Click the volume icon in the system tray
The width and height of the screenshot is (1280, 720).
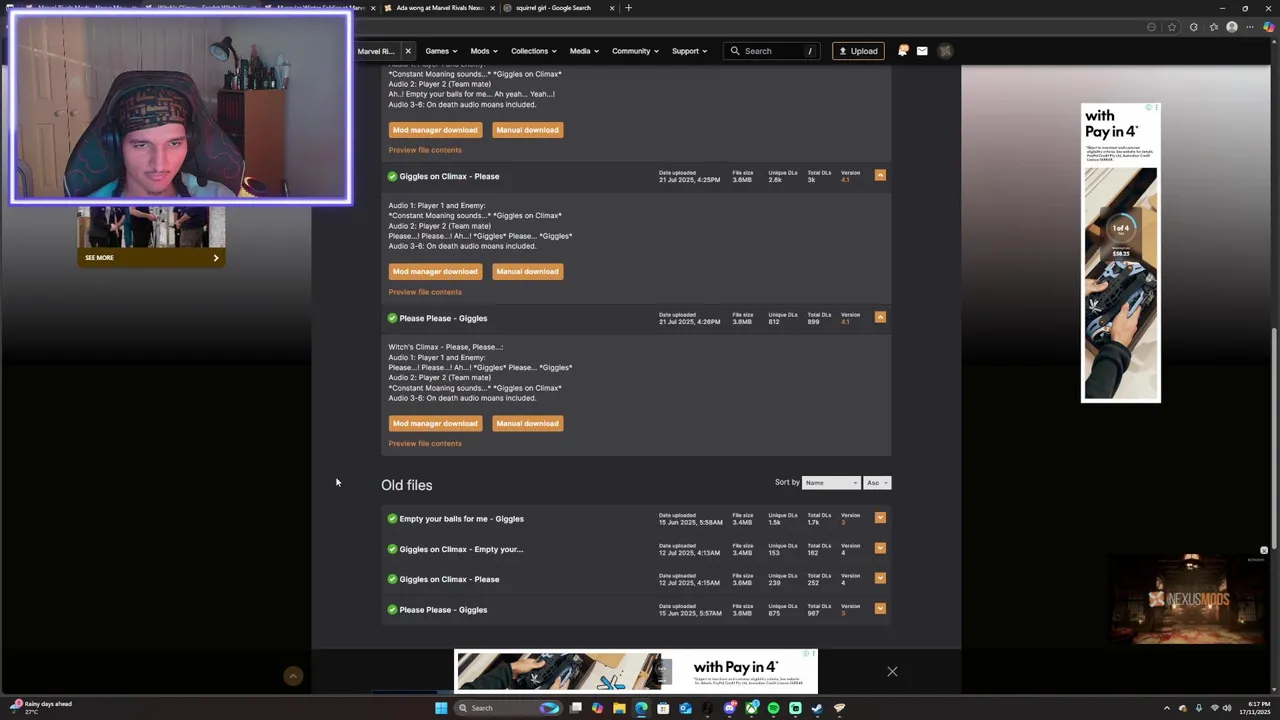[1226, 708]
